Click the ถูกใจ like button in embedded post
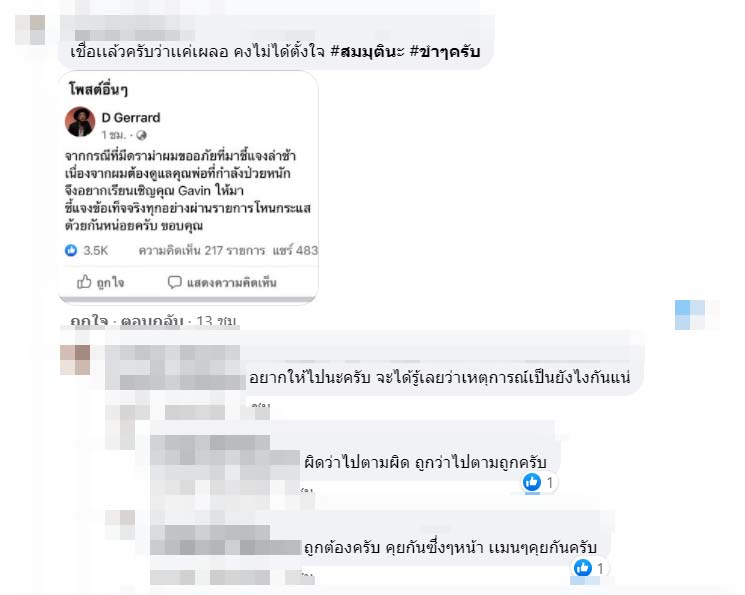Image resolution: width=745 pixels, height=595 pixels. click(x=100, y=282)
